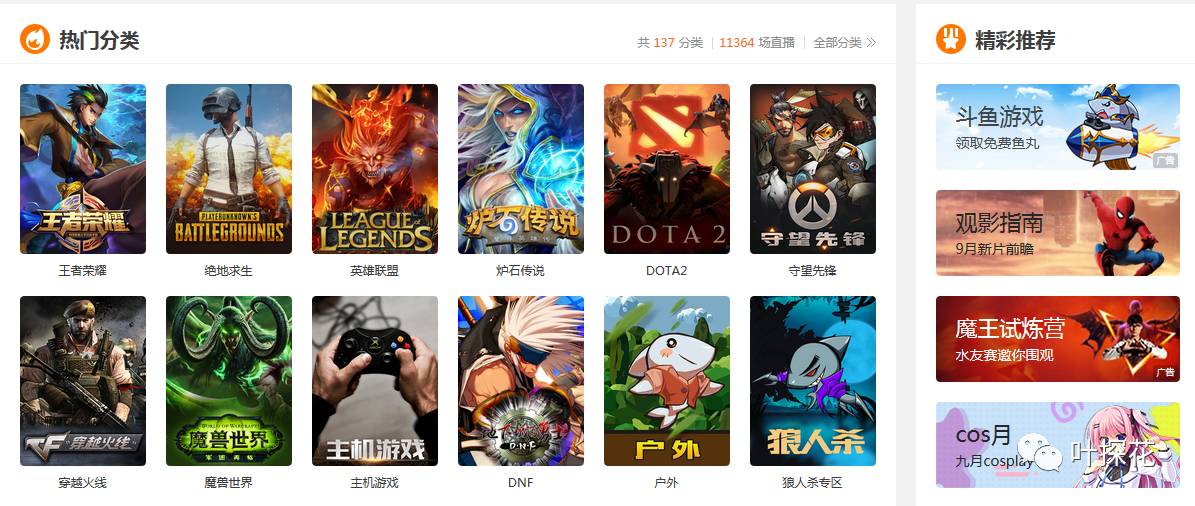The width and height of the screenshot is (1195, 506).
Task: Click the 狼人杀专区 text label
Action: pos(812,483)
